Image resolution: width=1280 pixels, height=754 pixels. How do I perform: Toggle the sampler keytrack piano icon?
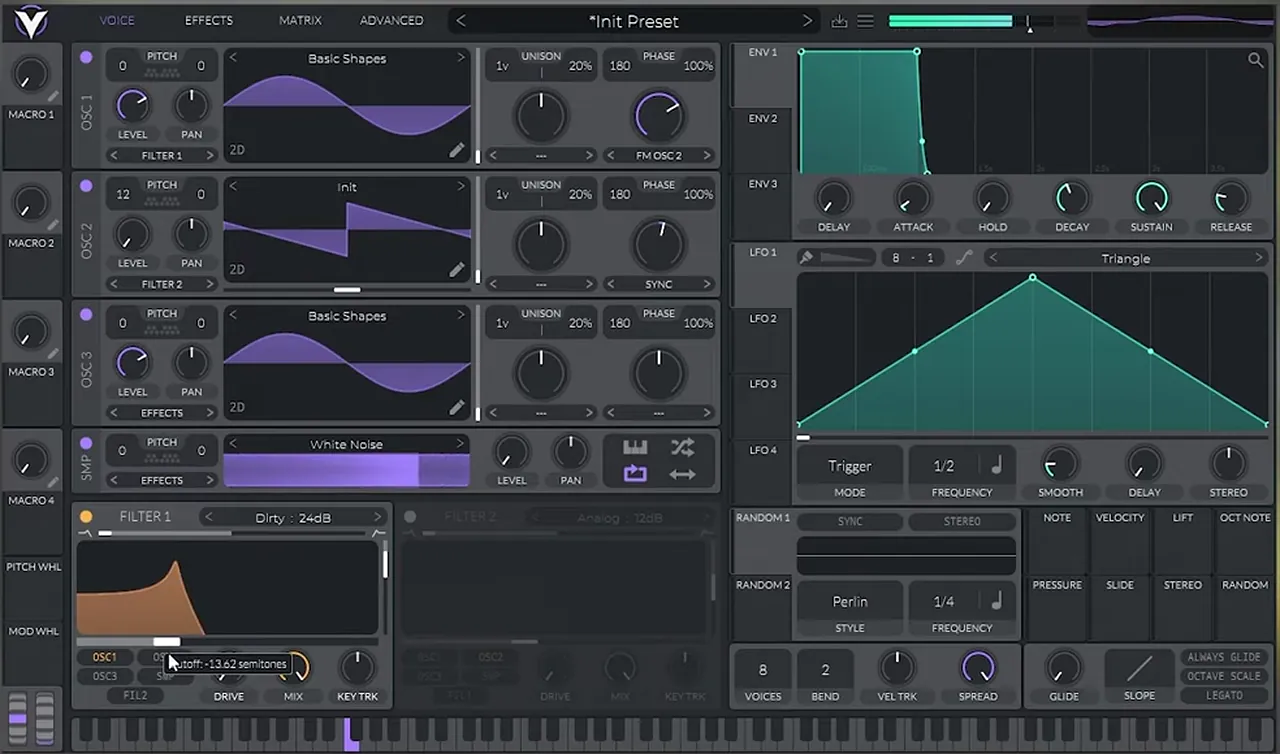pyautogui.click(x=635, y=447)
